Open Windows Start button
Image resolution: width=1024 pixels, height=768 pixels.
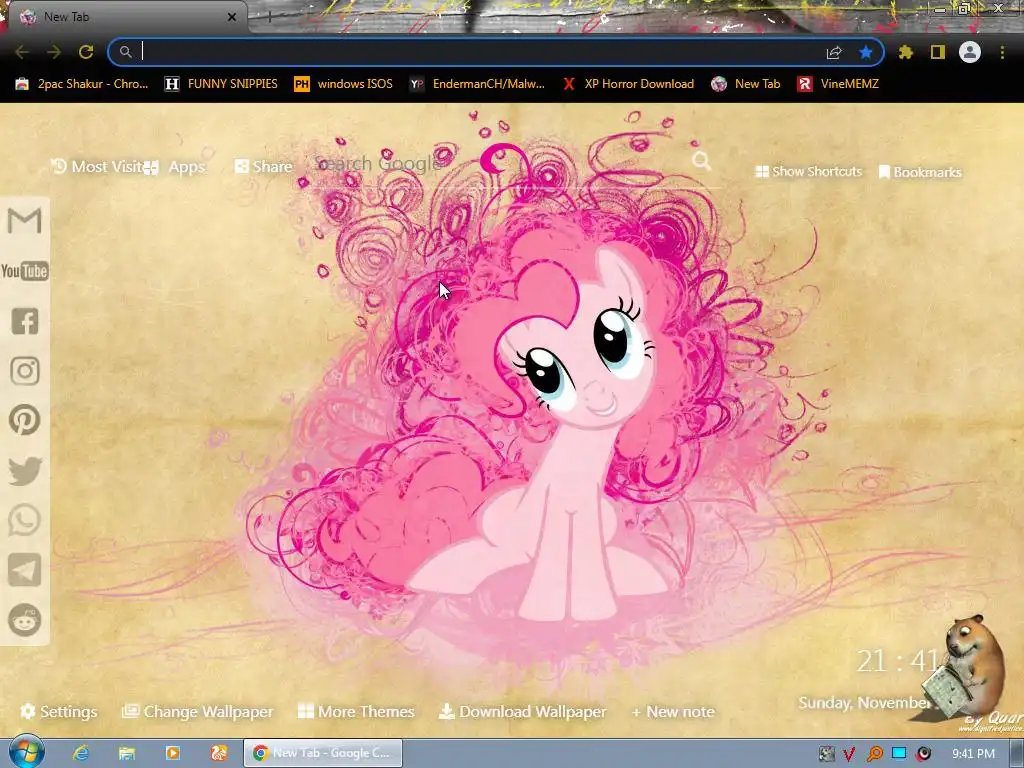click(26, 752)
